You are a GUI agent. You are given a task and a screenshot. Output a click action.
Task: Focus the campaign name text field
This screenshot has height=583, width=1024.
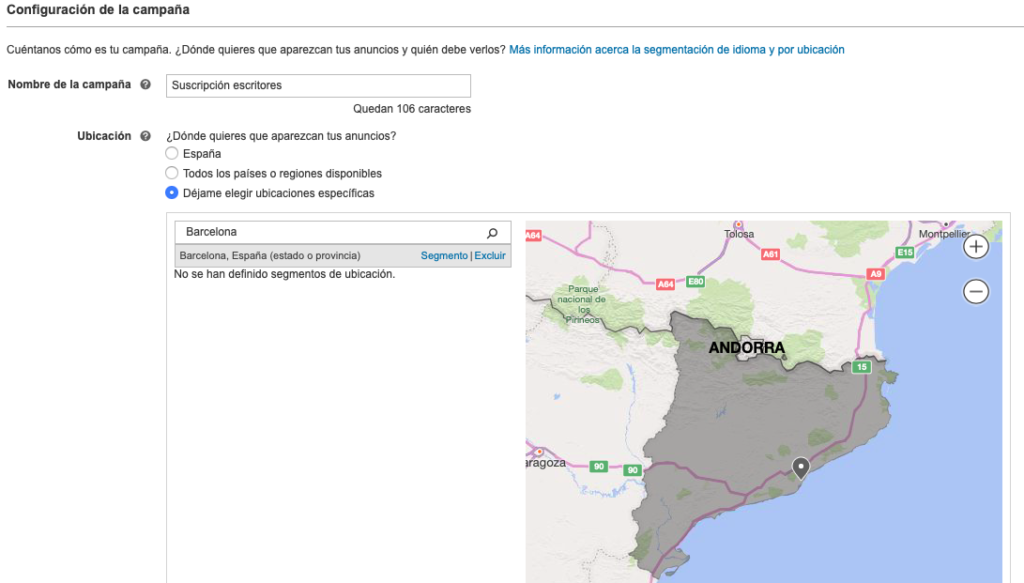point(318,86)
